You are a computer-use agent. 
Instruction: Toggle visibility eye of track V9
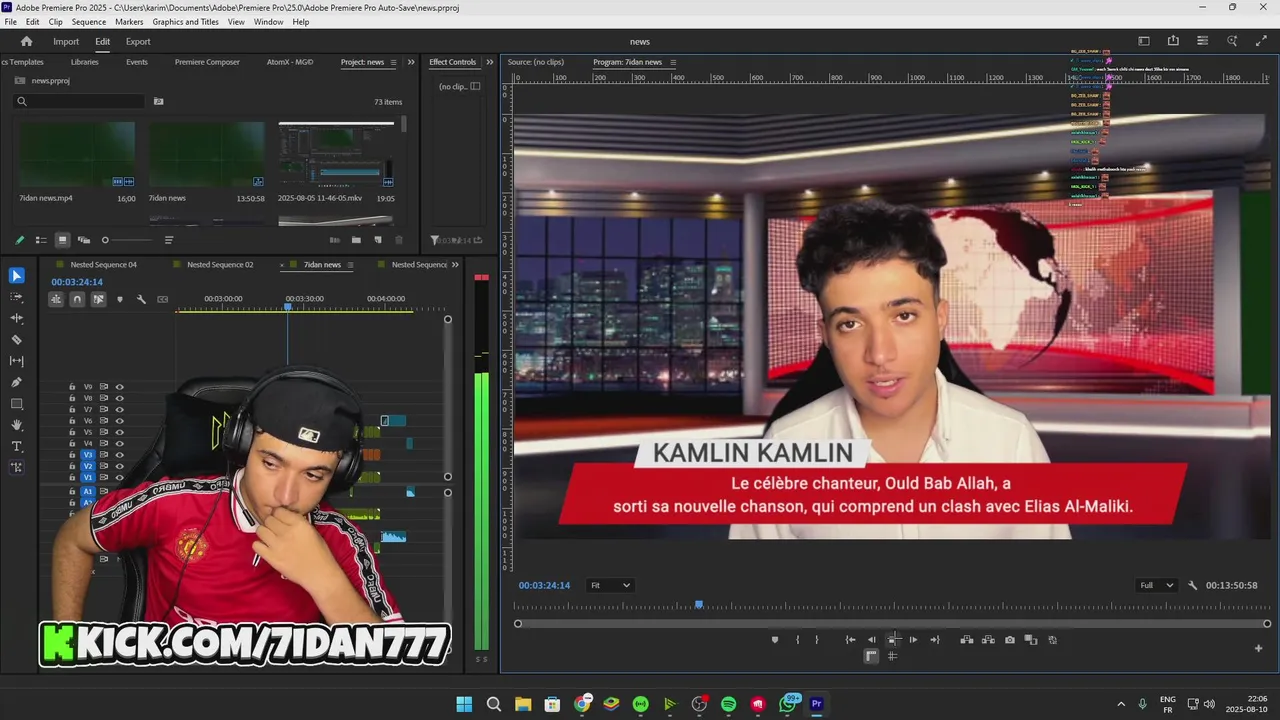(119, 387)
